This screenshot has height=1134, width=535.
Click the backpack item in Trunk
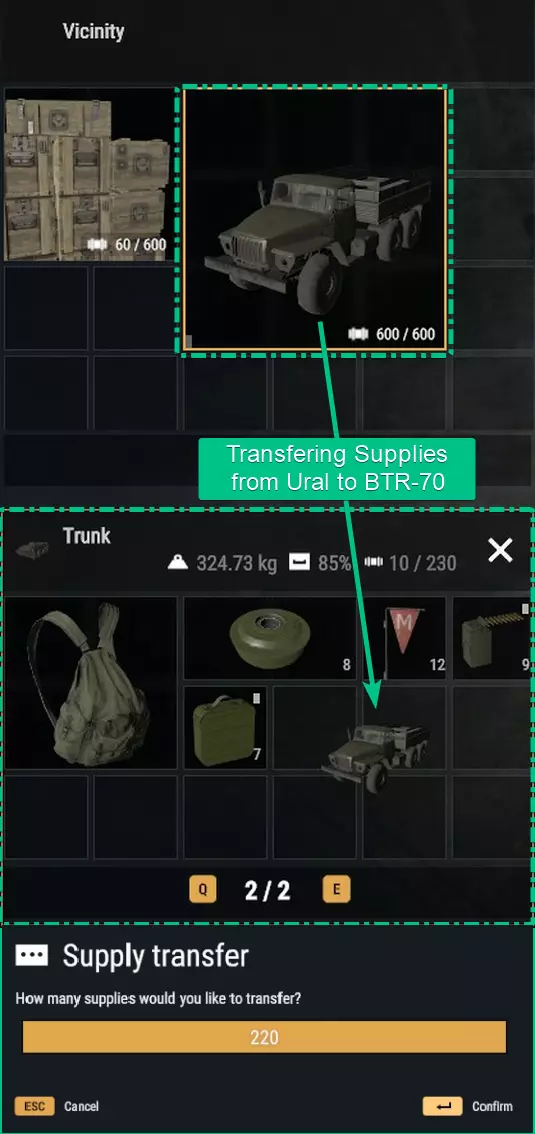[90, 683]
